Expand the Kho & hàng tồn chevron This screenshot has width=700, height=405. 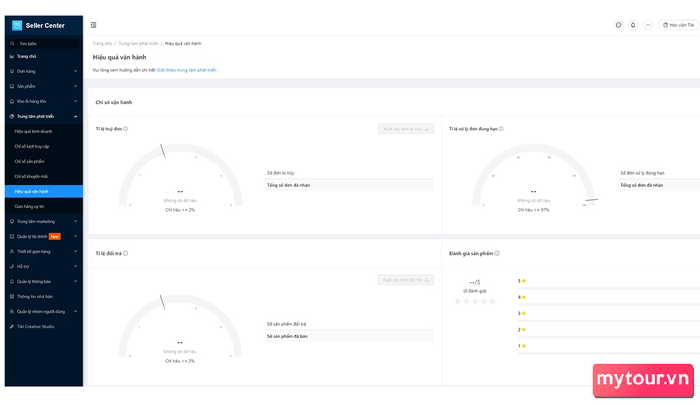click(75, 101)
